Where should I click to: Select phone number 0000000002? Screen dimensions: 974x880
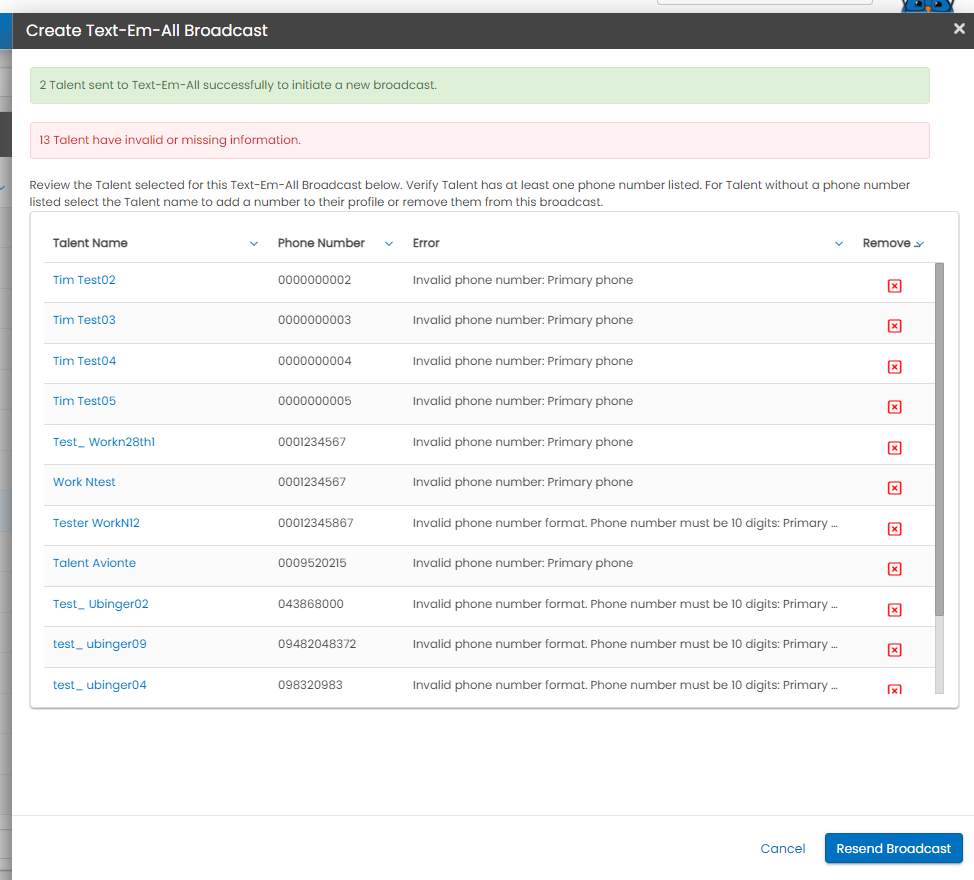pos(314,280)
